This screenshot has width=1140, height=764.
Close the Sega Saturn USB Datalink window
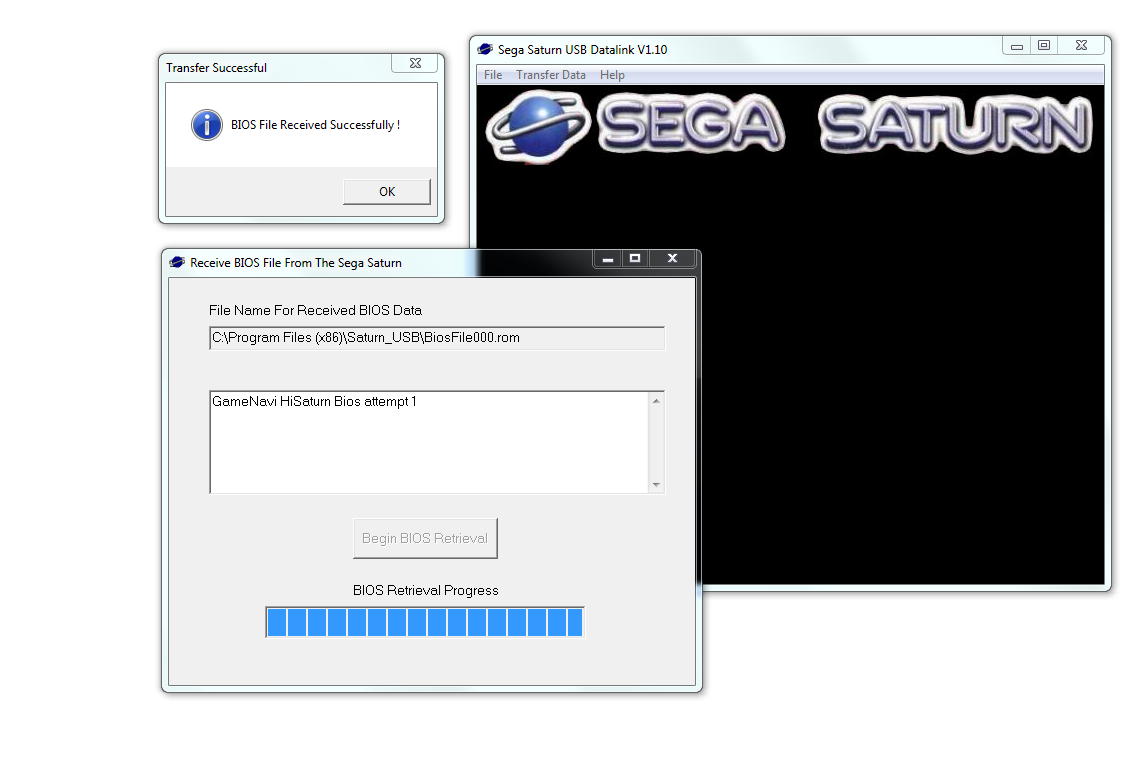pyautogui.click(x=1081, y=46)
